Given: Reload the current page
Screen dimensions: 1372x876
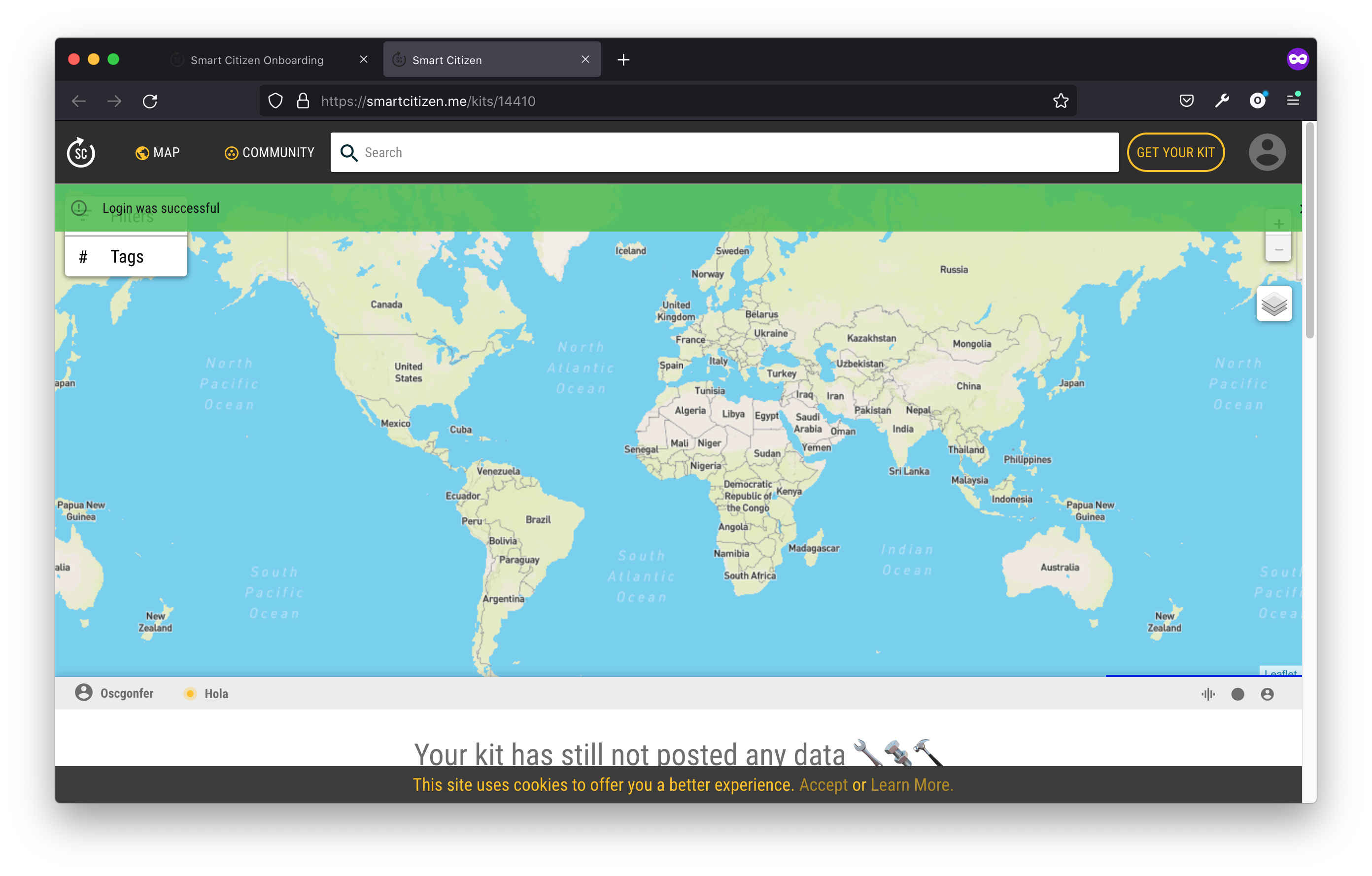Looking at the screenshot, I should point(150,101).
